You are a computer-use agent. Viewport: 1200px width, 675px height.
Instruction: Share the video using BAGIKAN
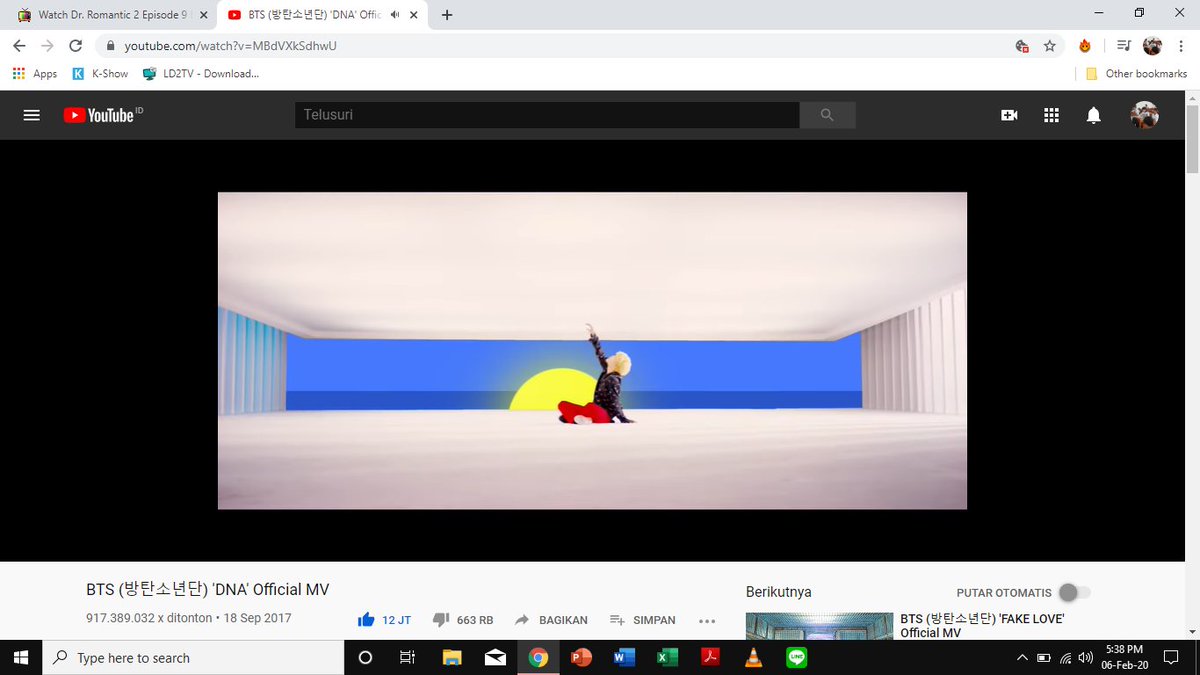pyautogui.click(x=551, y=620)
